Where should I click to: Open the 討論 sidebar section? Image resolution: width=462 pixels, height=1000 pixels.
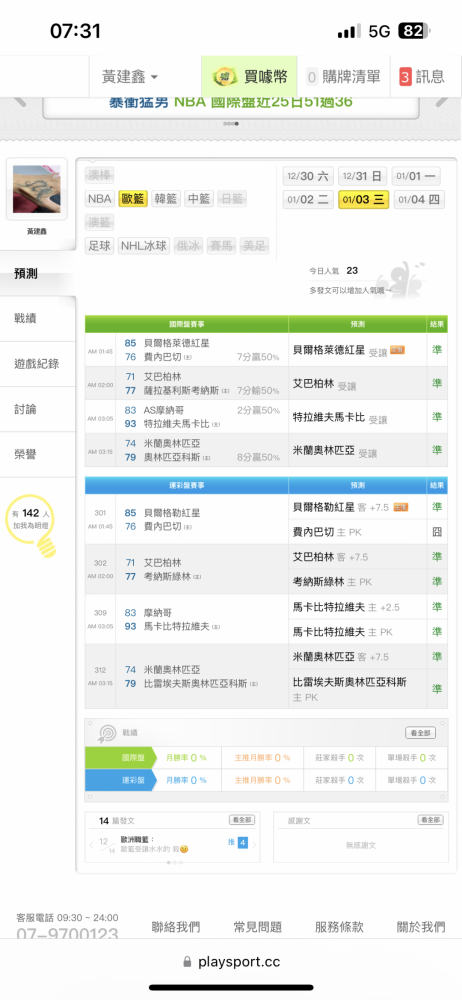coord(37,409)
